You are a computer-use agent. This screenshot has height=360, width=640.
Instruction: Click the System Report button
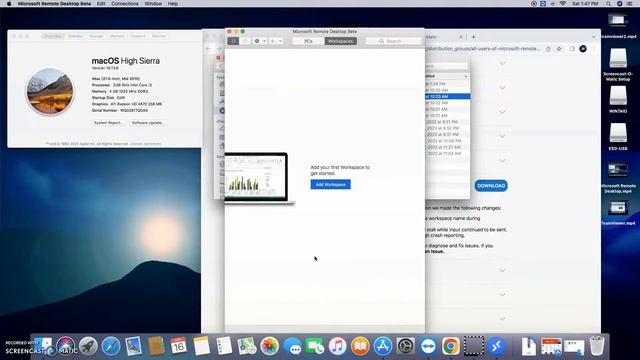click(108, 122)
